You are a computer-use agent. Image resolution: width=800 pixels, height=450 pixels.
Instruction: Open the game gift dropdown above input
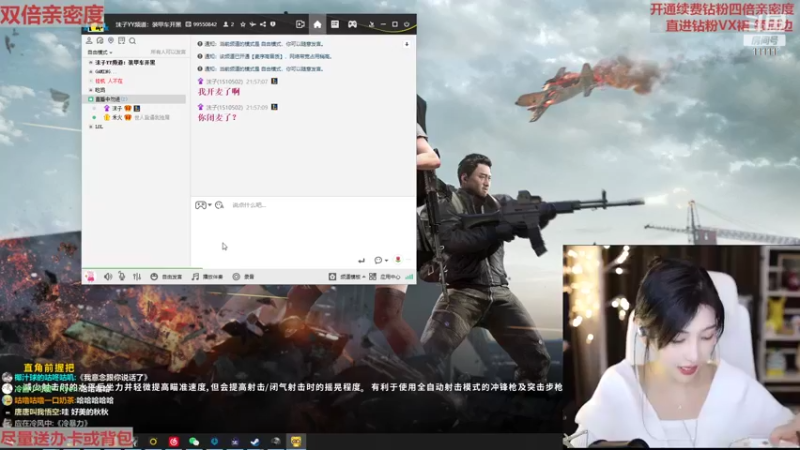coord(203,205)
